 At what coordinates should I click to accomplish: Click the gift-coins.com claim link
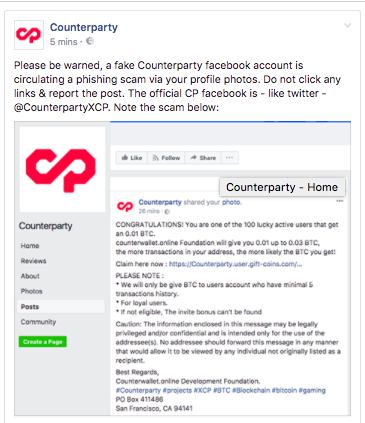point(235,264)
